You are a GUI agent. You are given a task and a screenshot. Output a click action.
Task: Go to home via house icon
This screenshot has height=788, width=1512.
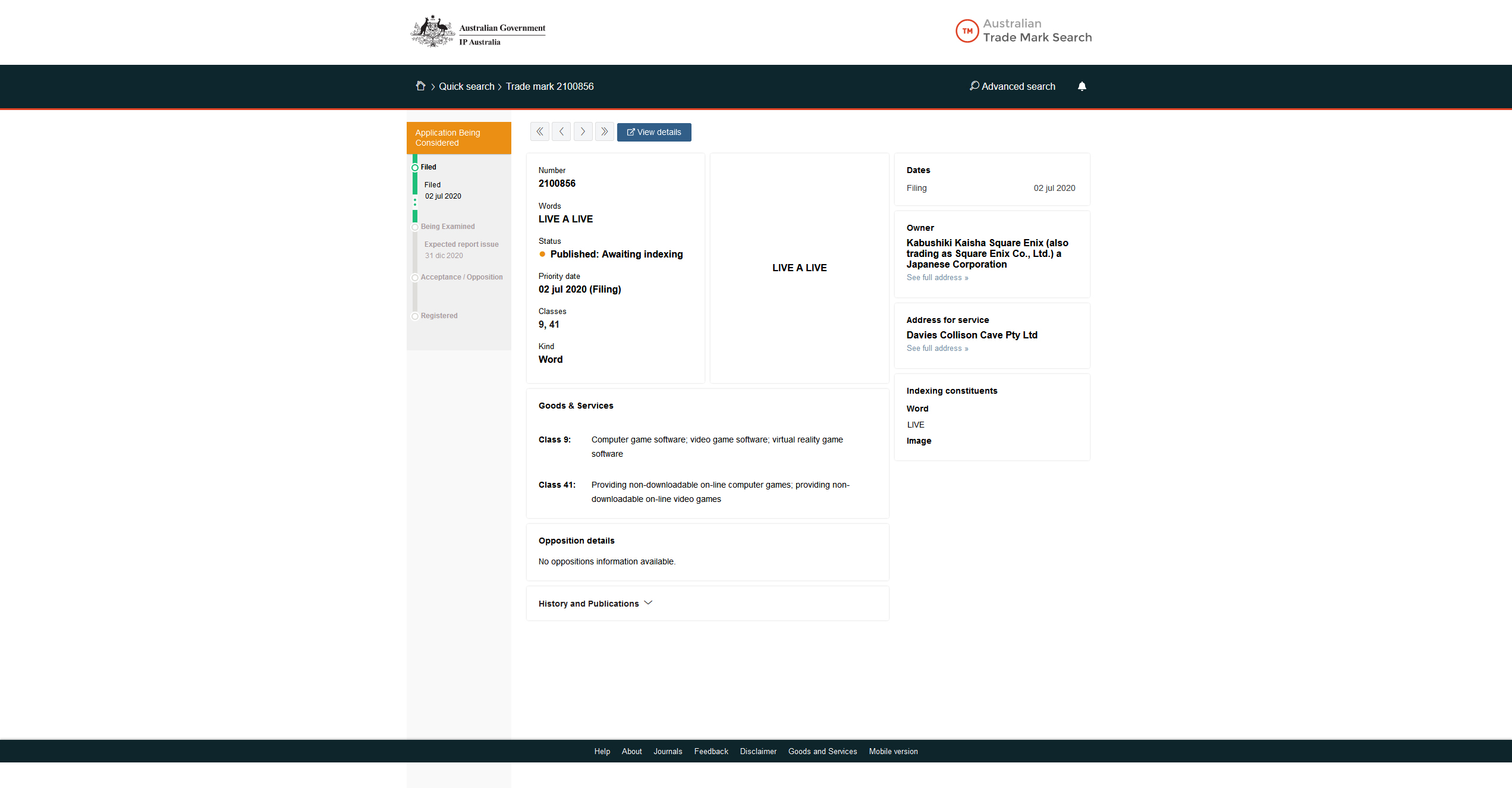click(x=420, y=86)
